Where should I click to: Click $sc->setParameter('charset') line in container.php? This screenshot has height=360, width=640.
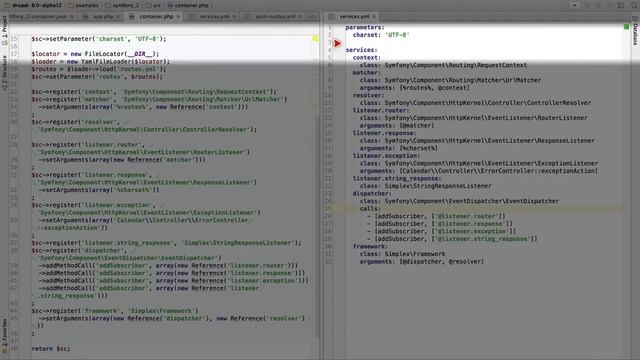click(x=99, y=39)
